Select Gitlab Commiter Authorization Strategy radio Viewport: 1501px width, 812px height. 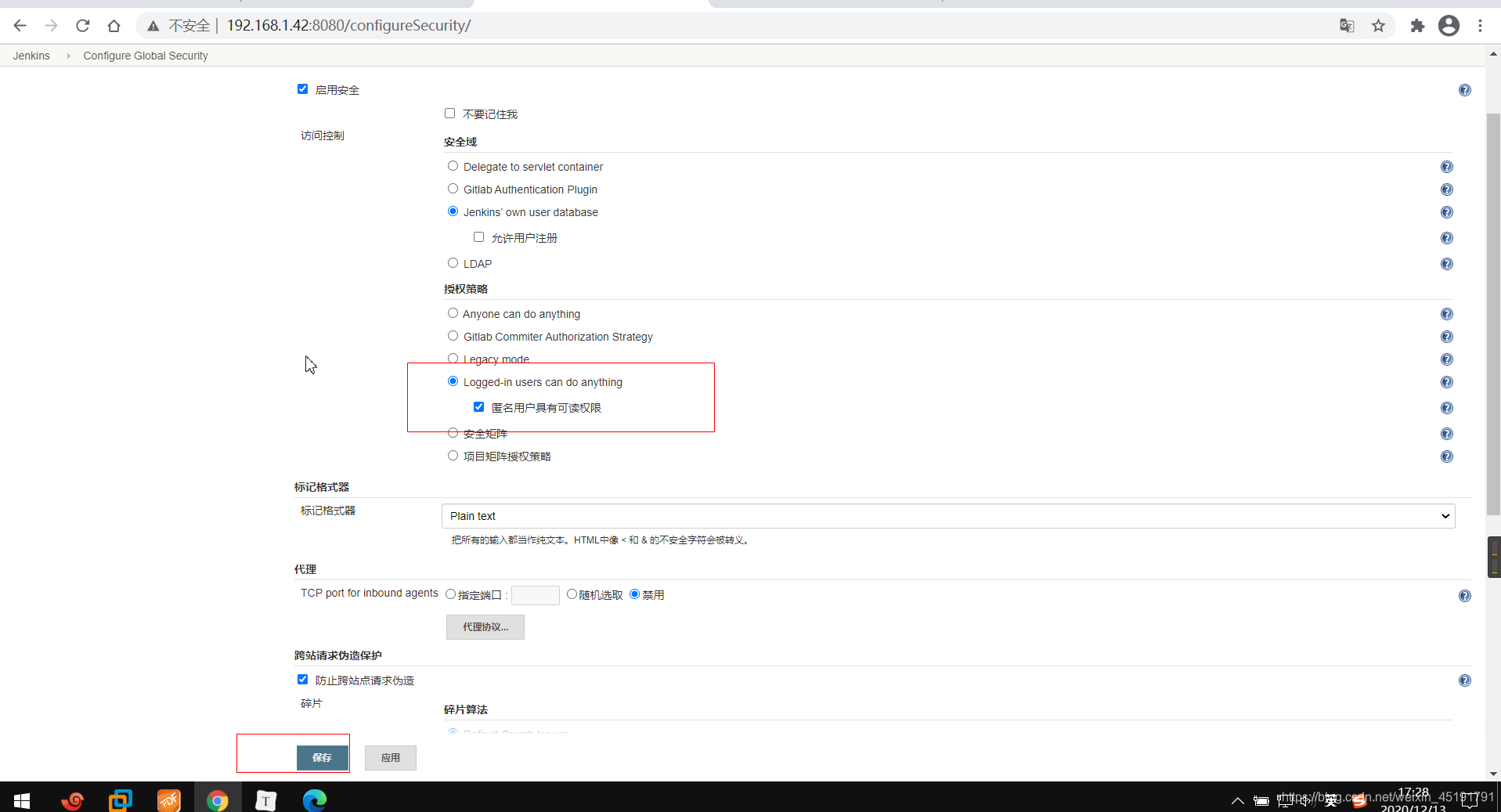tap(453, 336)
